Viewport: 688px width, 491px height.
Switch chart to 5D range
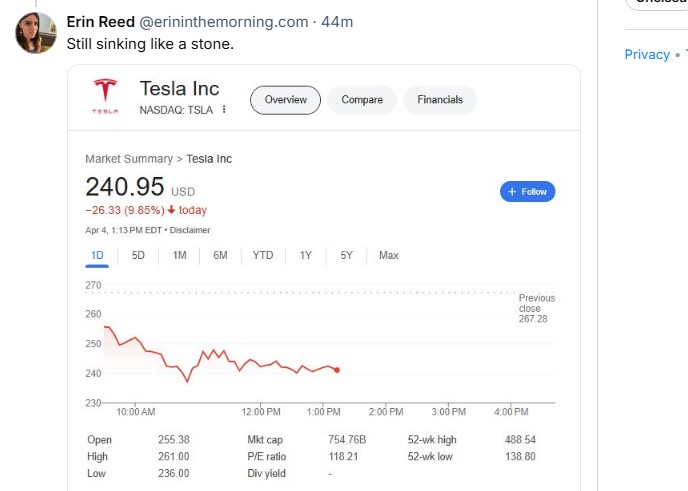point(138,255)
